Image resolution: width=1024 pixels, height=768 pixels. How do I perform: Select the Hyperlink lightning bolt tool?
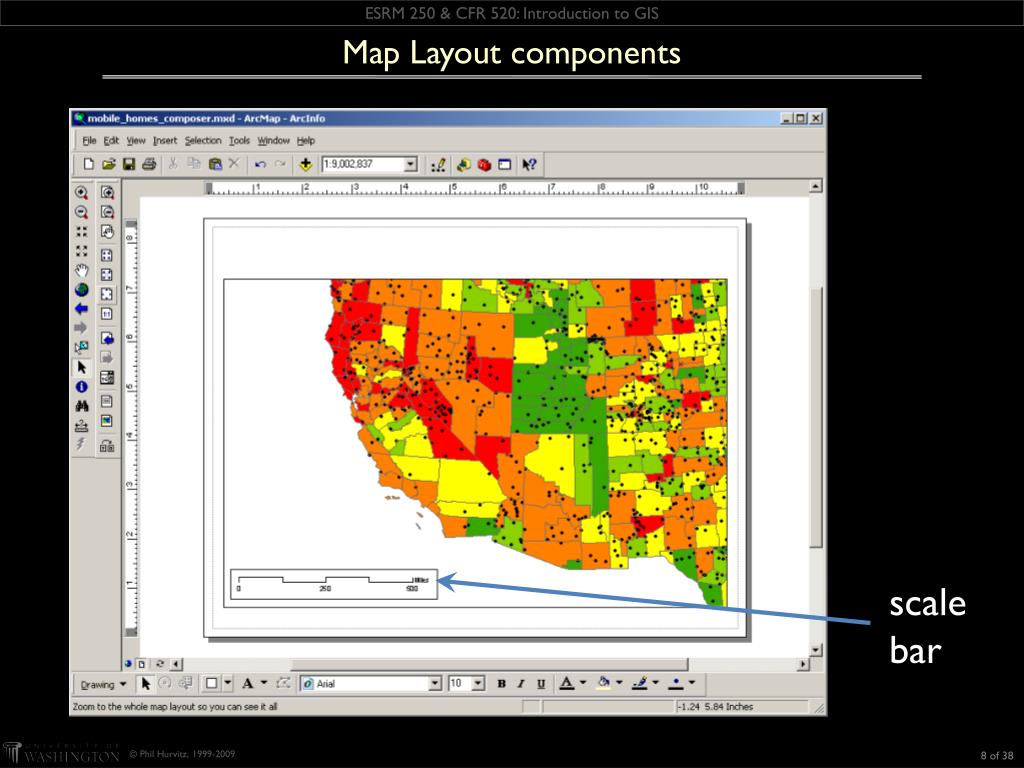tap(81, 445)
